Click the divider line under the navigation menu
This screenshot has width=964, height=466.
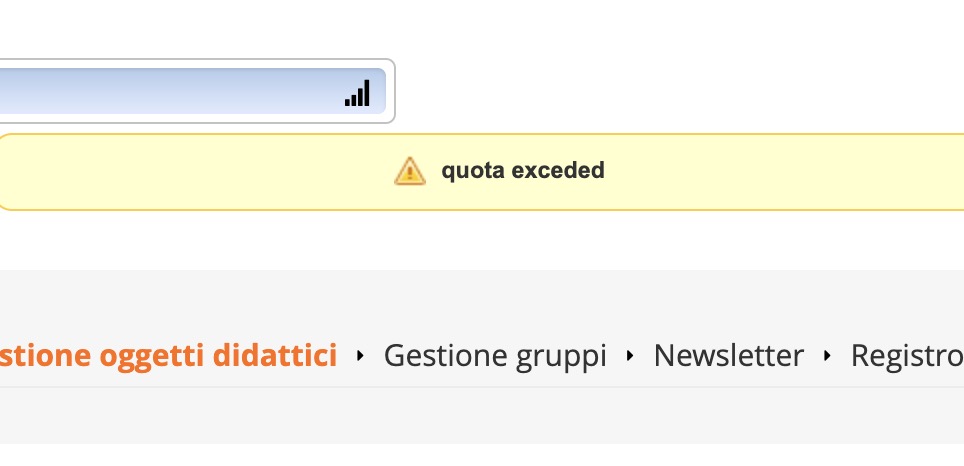[480, 386]
